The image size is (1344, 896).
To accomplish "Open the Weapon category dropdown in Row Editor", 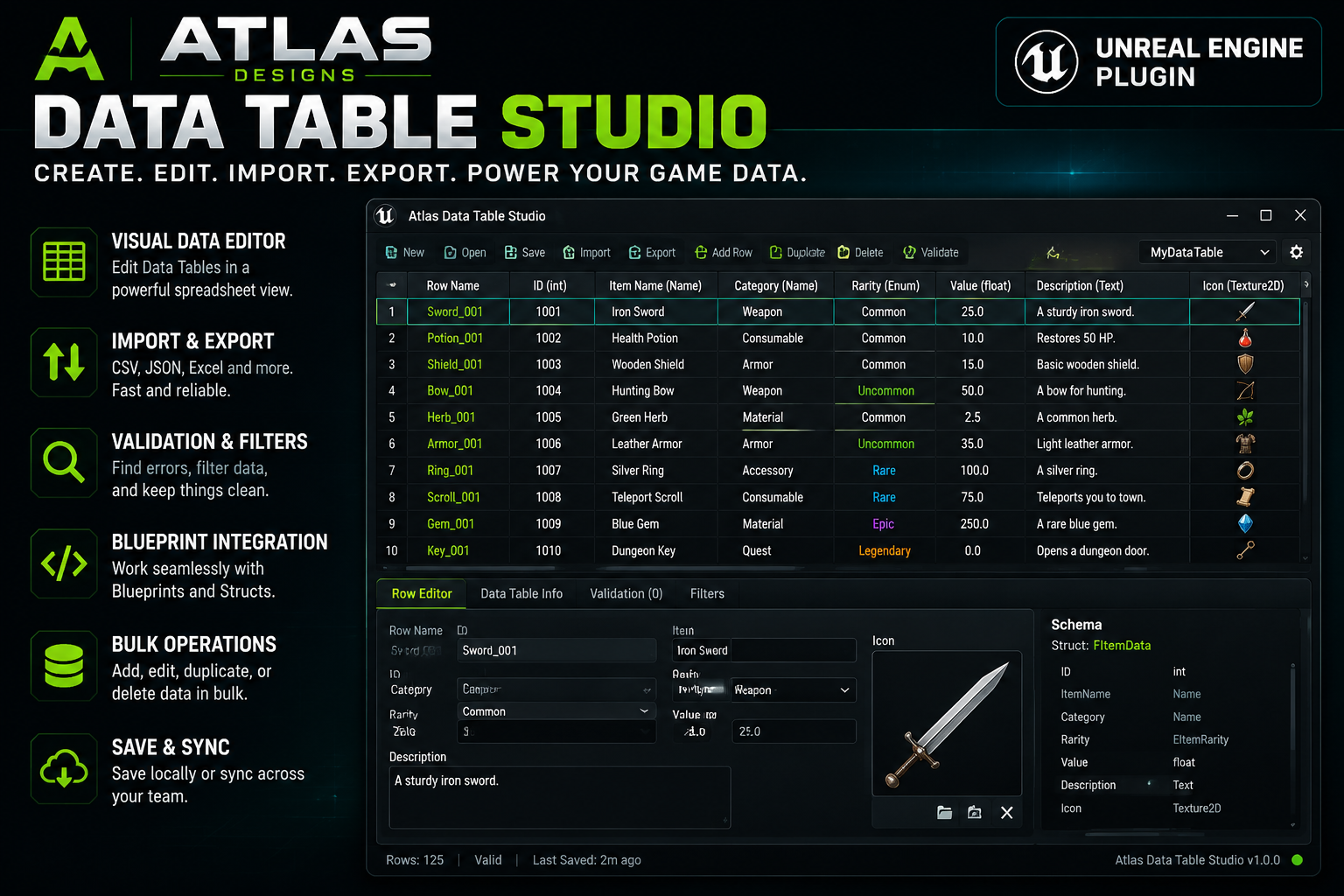I will [x=793, y=690].
